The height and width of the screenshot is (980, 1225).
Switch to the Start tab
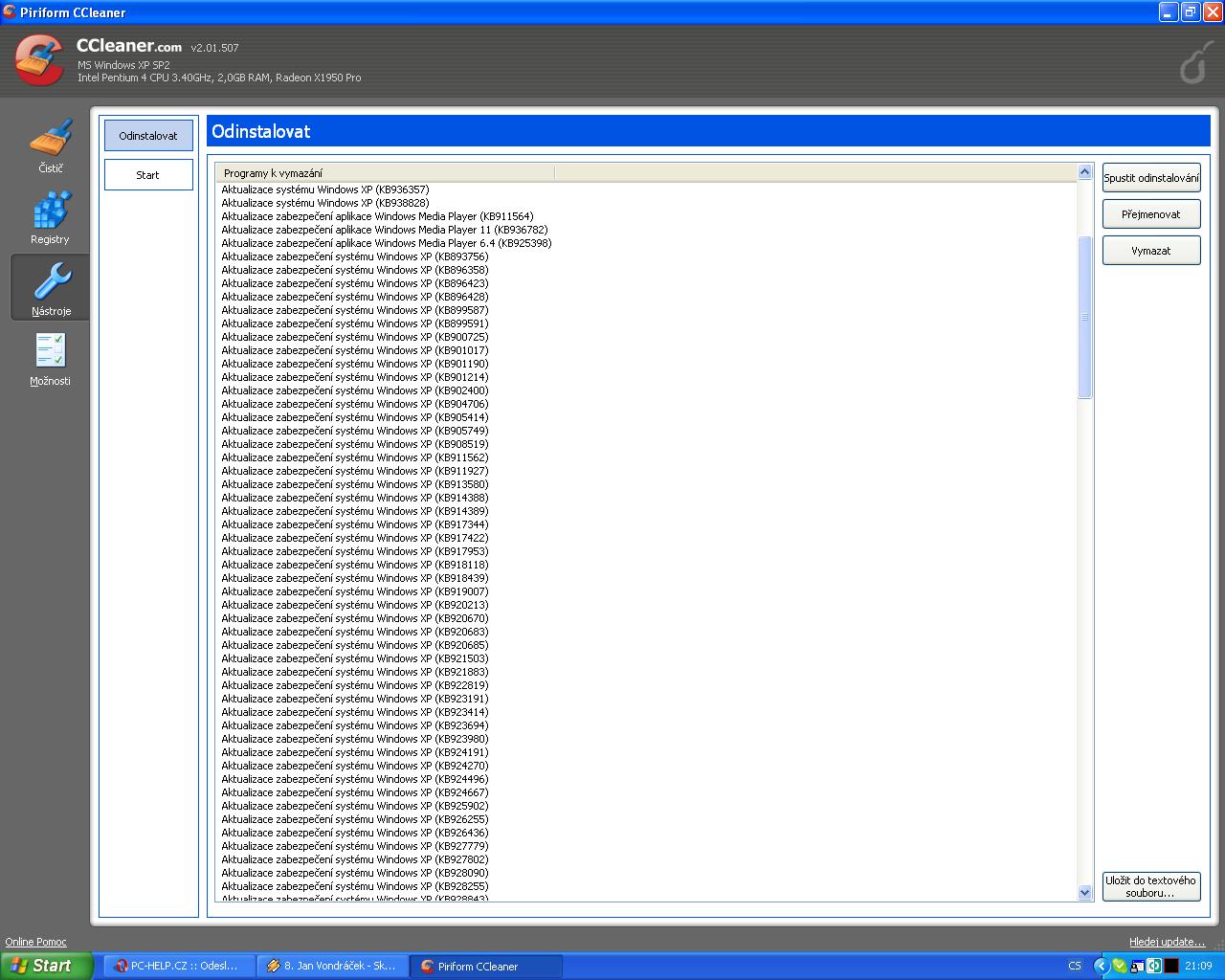[x=148, y=175]
